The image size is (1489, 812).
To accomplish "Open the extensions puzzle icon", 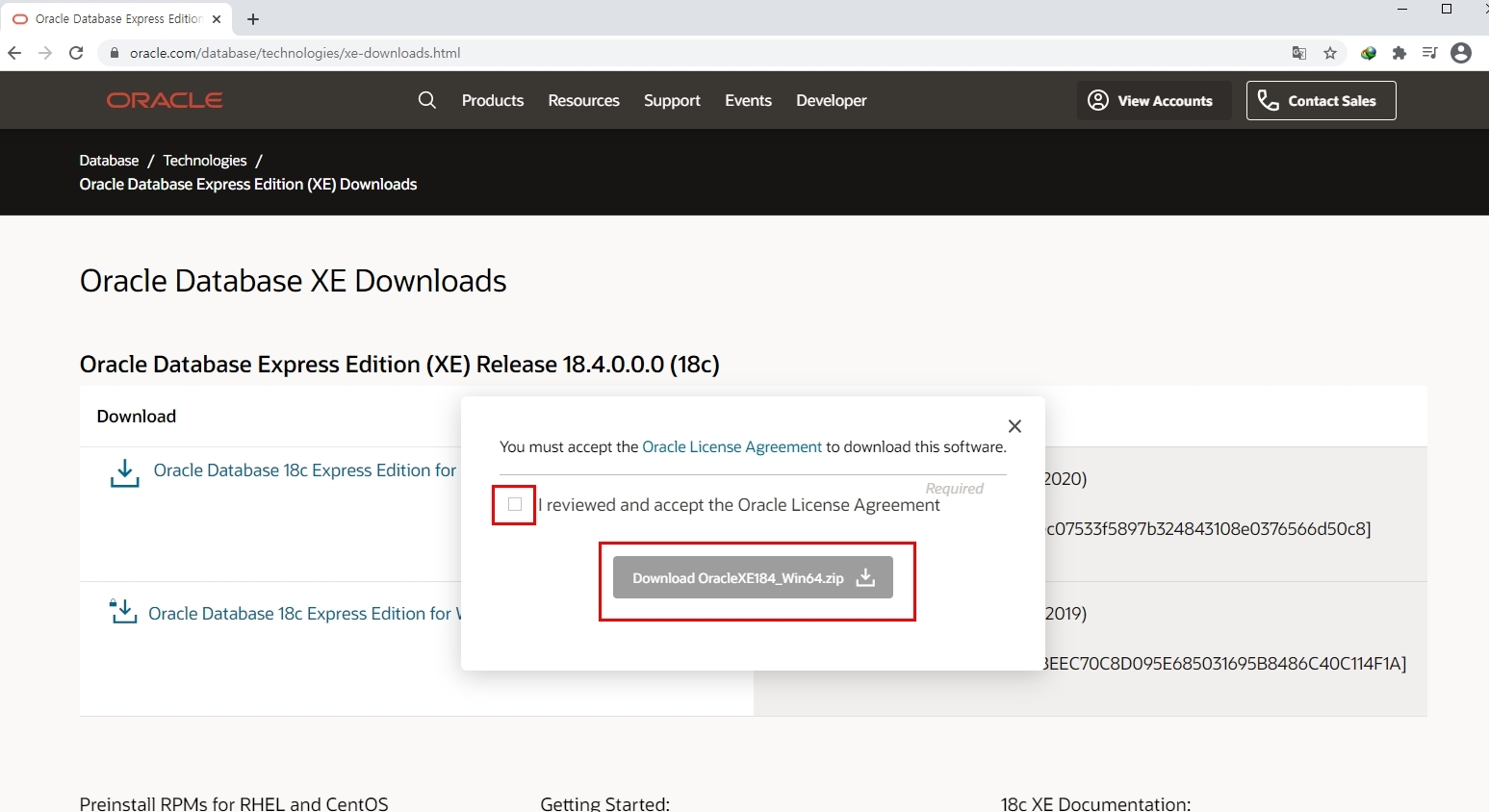I will (x=1399, y=53).
